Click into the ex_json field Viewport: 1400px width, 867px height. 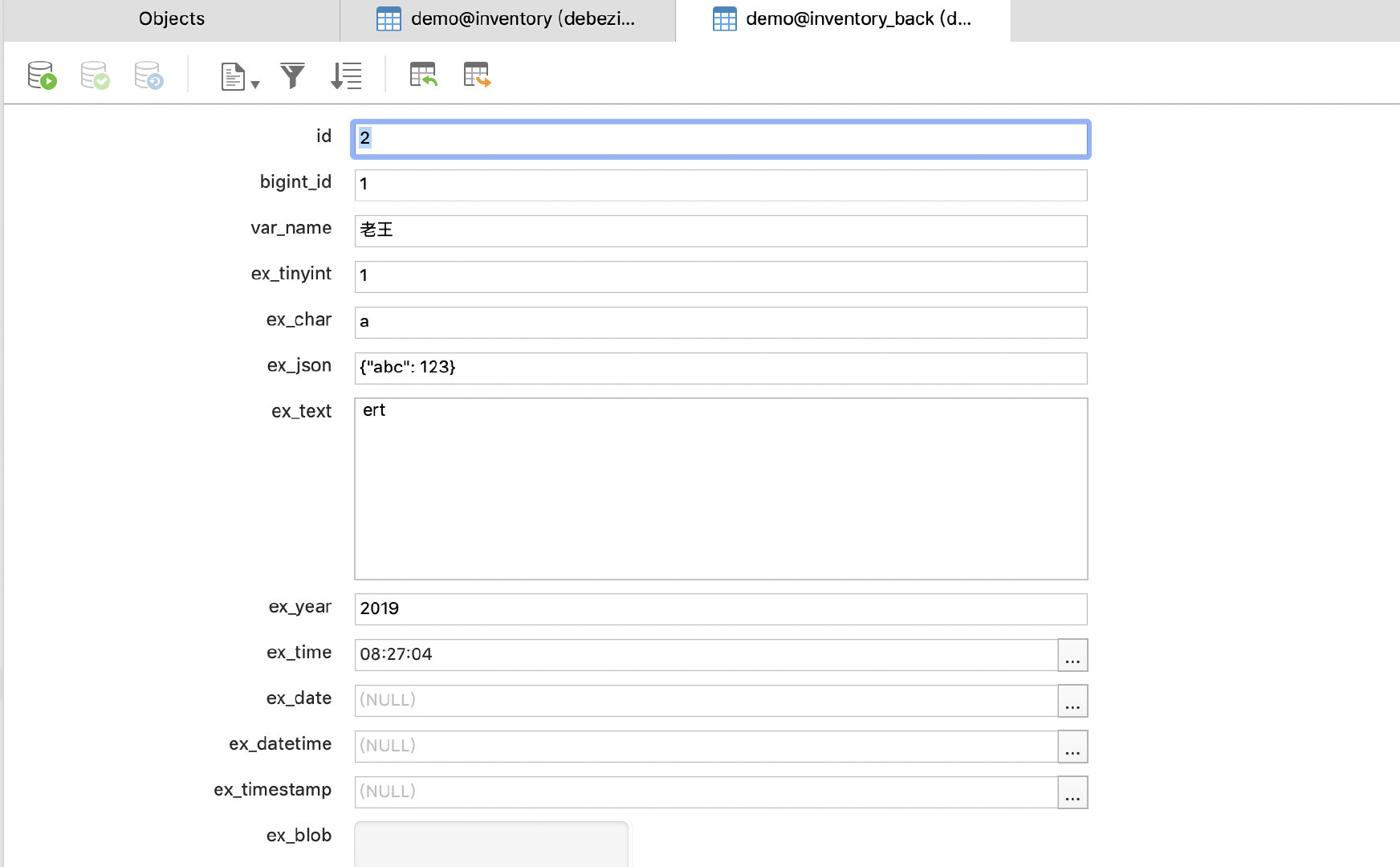coord(720,368)
